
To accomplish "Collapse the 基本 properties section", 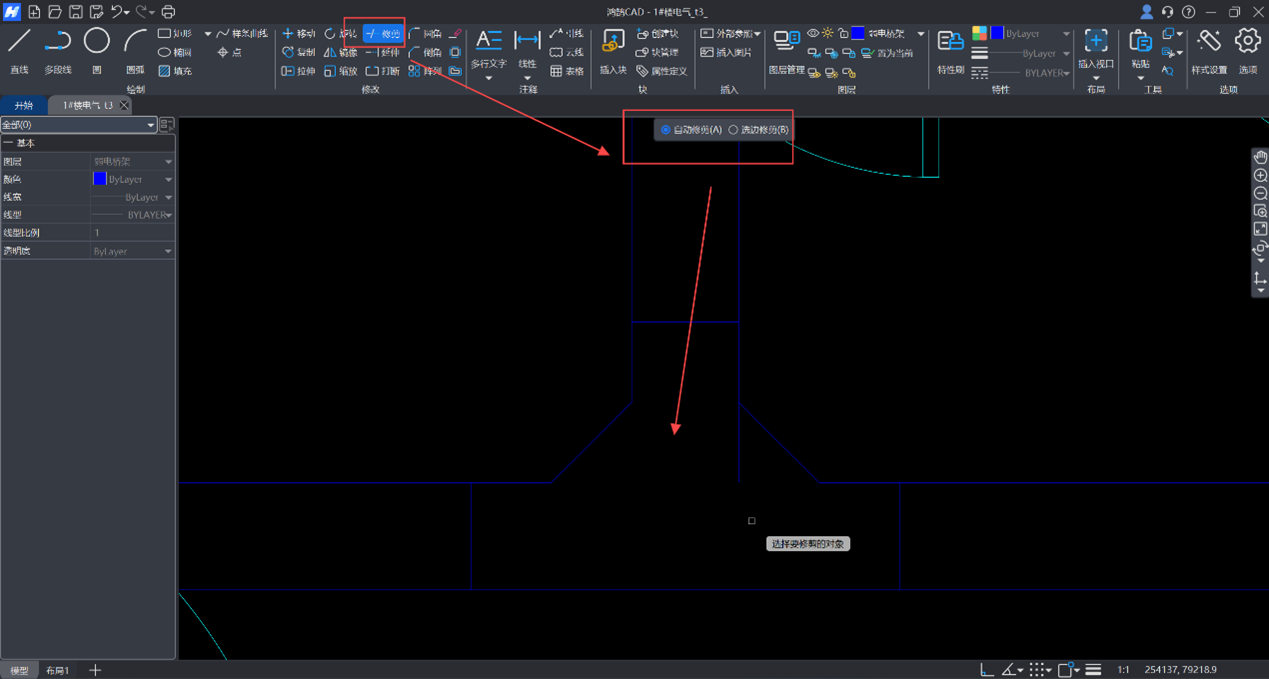I will [8, 144].
